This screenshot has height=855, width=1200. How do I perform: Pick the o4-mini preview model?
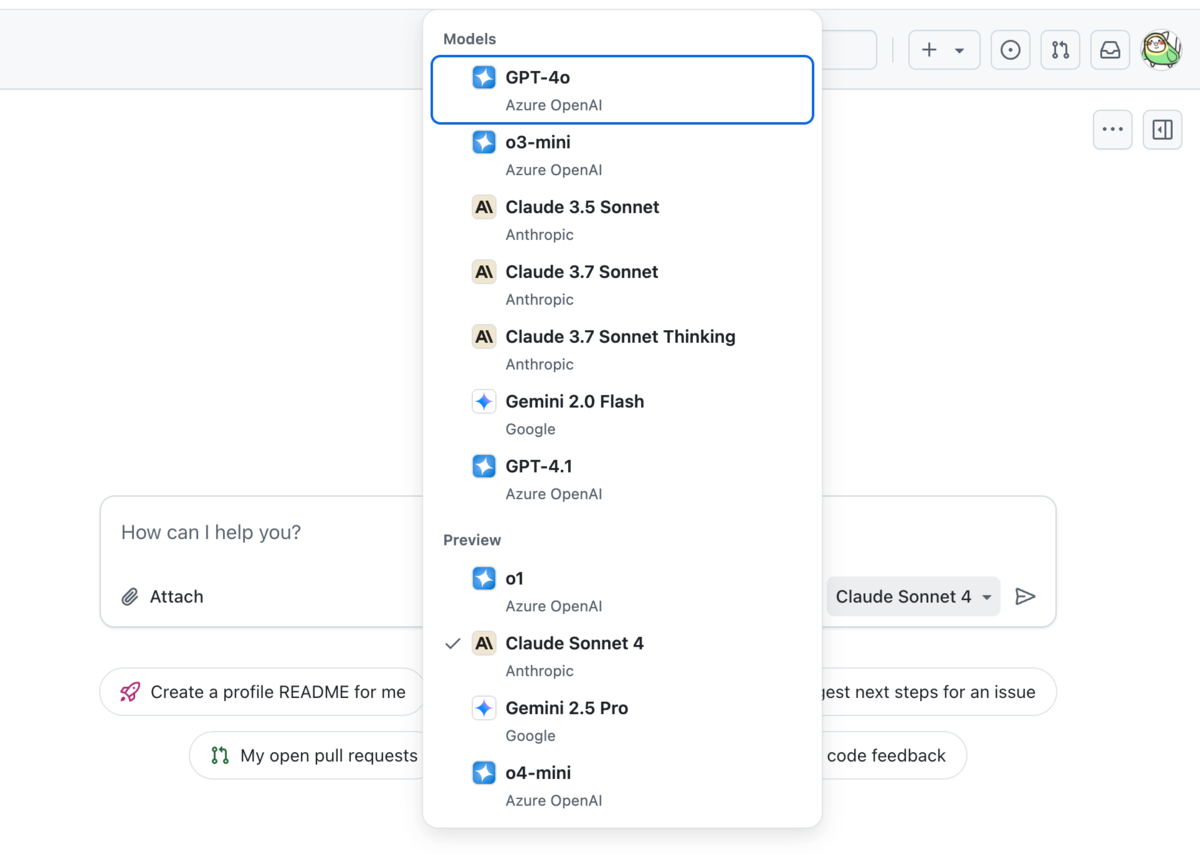click(x=622, y=786)
